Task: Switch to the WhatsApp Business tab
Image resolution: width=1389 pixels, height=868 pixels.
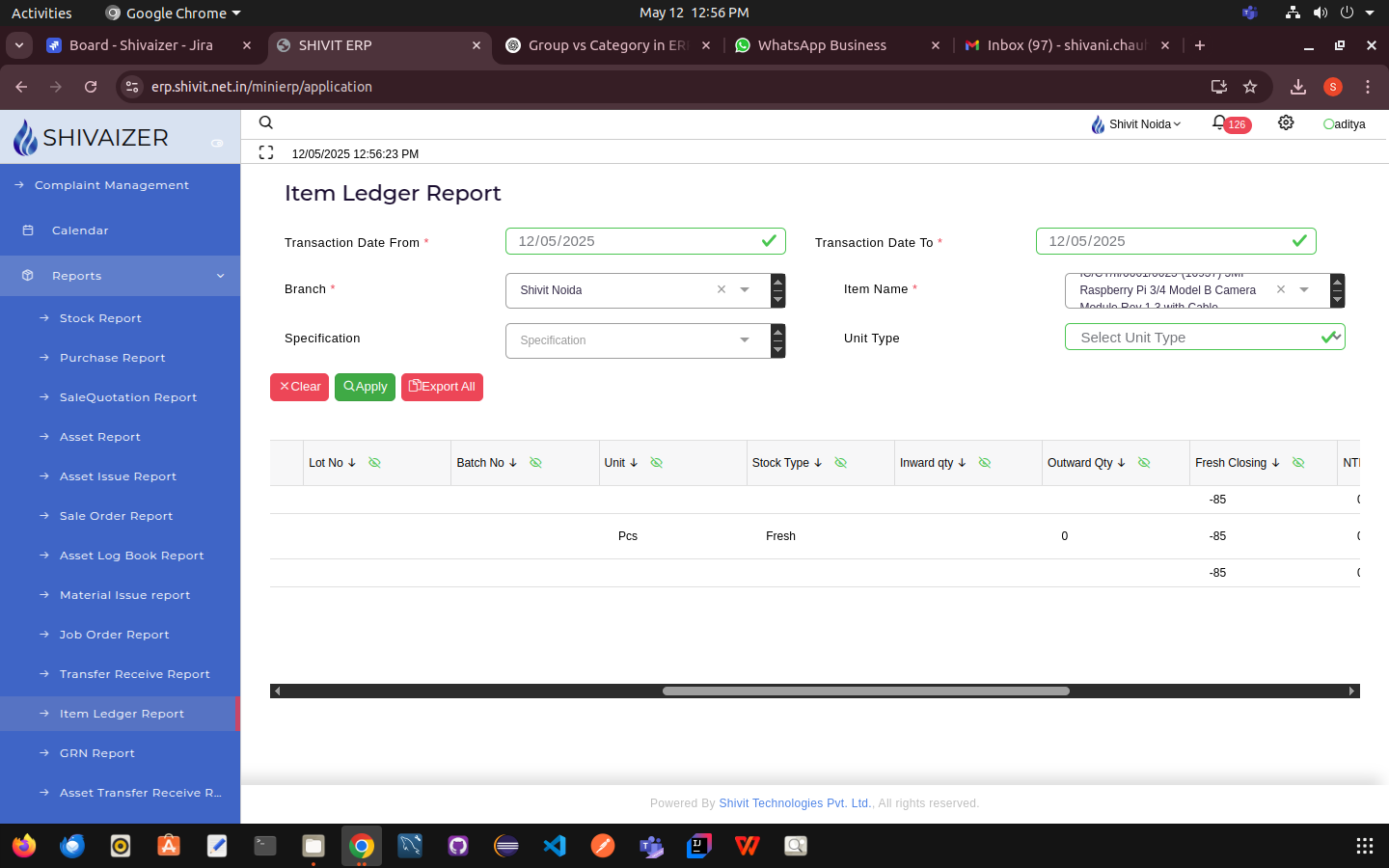Action: (x=821, y=45)
